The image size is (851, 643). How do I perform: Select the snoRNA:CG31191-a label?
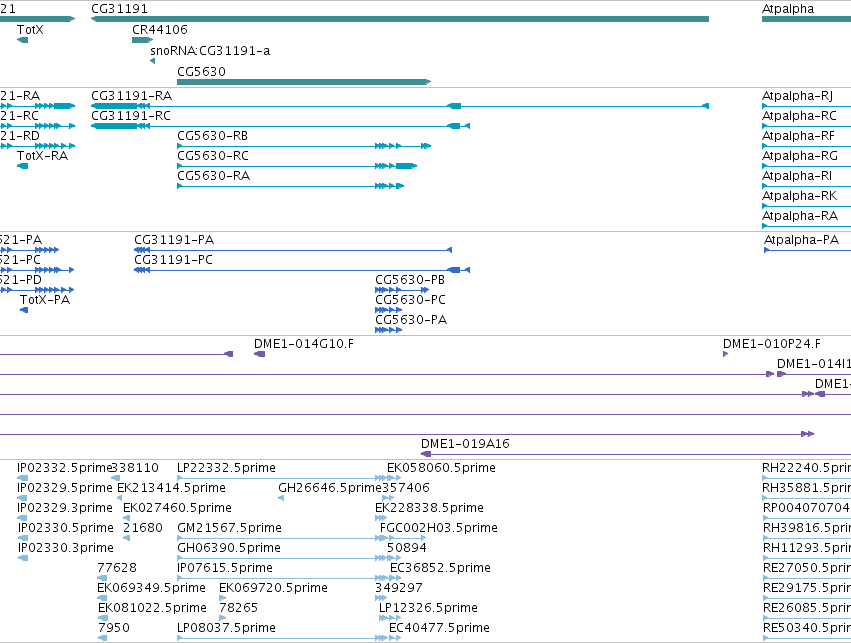tap(210, 51)
